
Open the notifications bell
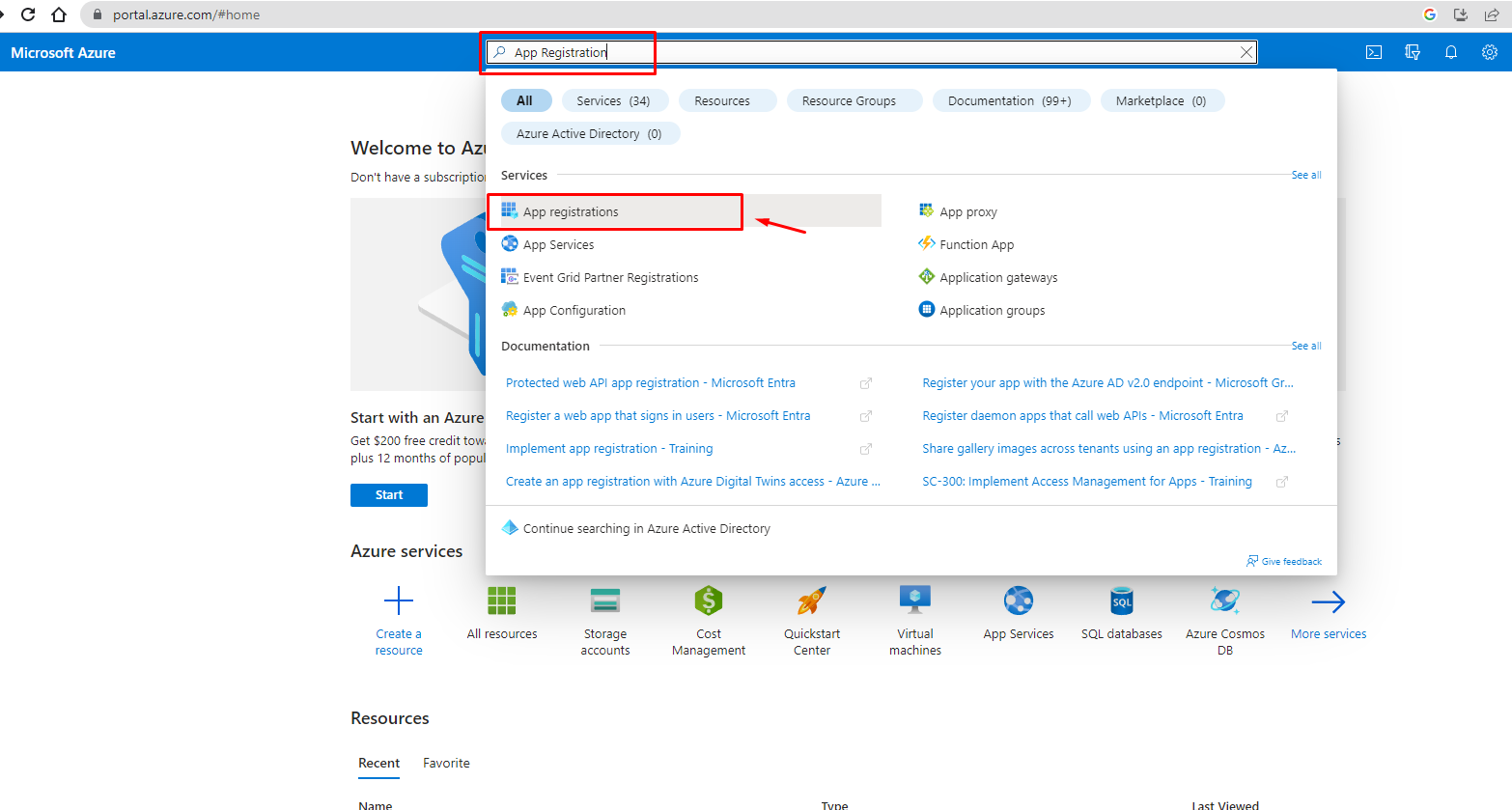click(x=1451, y=52)
